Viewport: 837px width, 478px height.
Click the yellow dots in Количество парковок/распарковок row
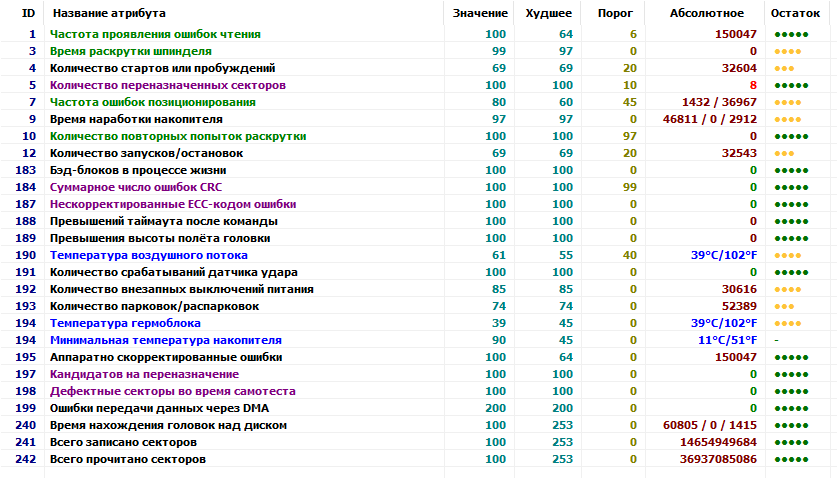pos(784,306)
